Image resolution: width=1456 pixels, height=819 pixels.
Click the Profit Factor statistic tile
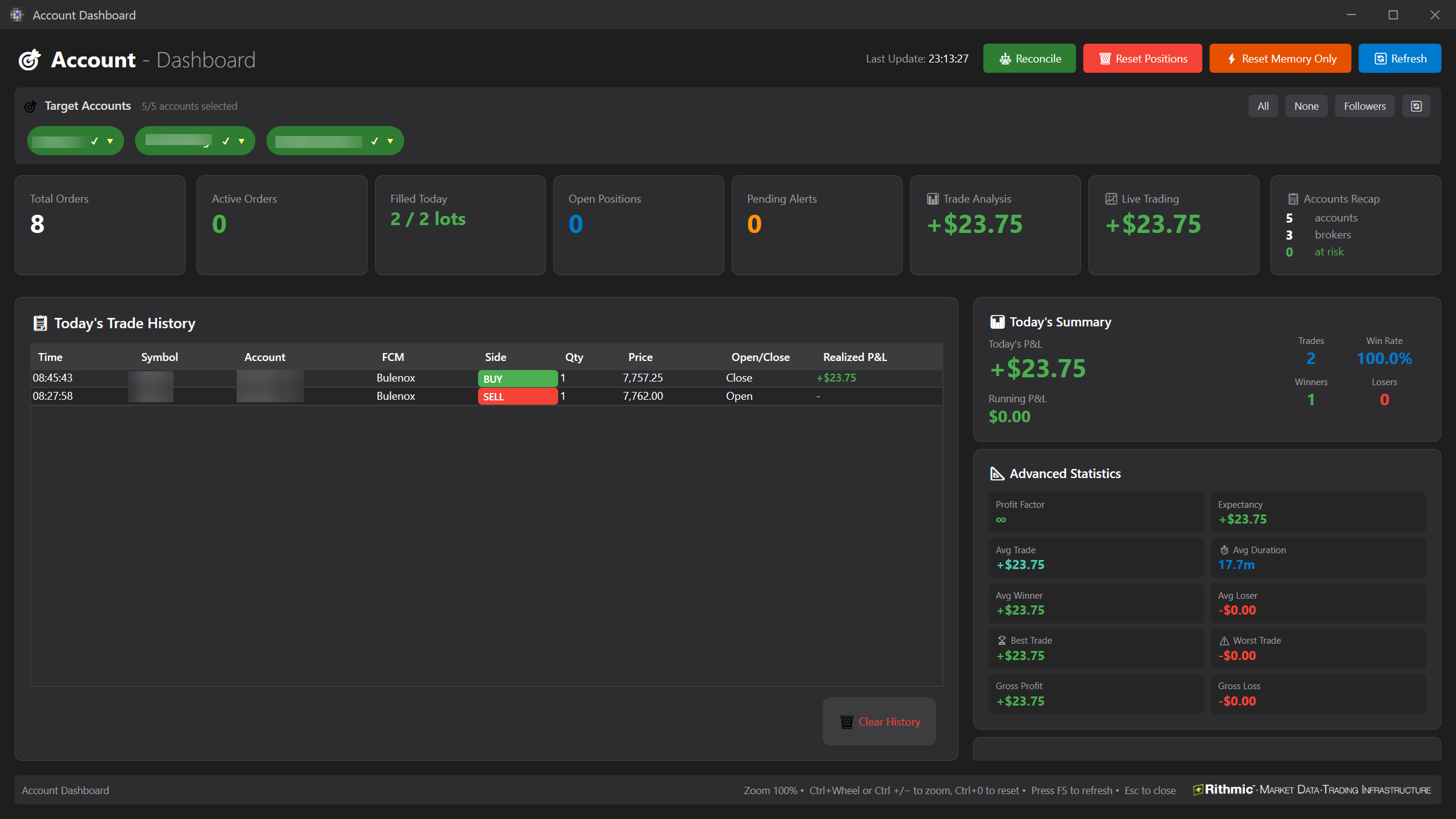click(x=1096, y=512)
